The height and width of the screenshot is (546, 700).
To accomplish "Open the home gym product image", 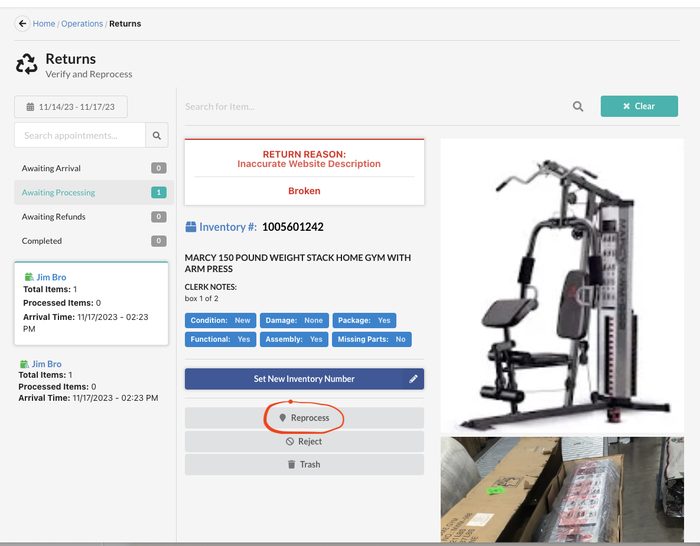I will (562, 286).
